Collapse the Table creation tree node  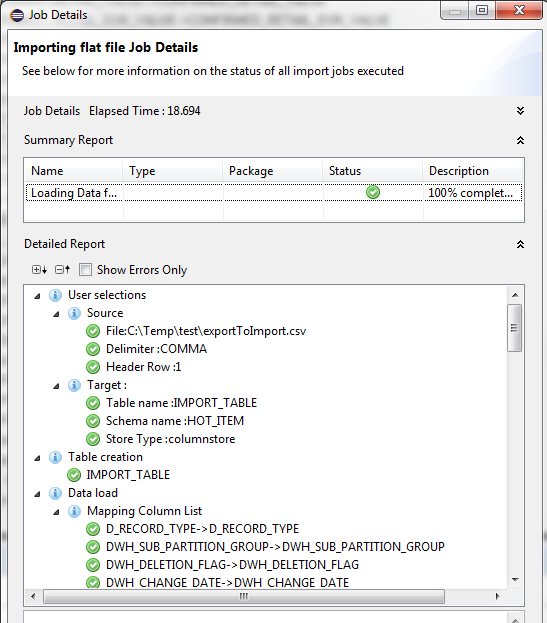coord(37,458)
